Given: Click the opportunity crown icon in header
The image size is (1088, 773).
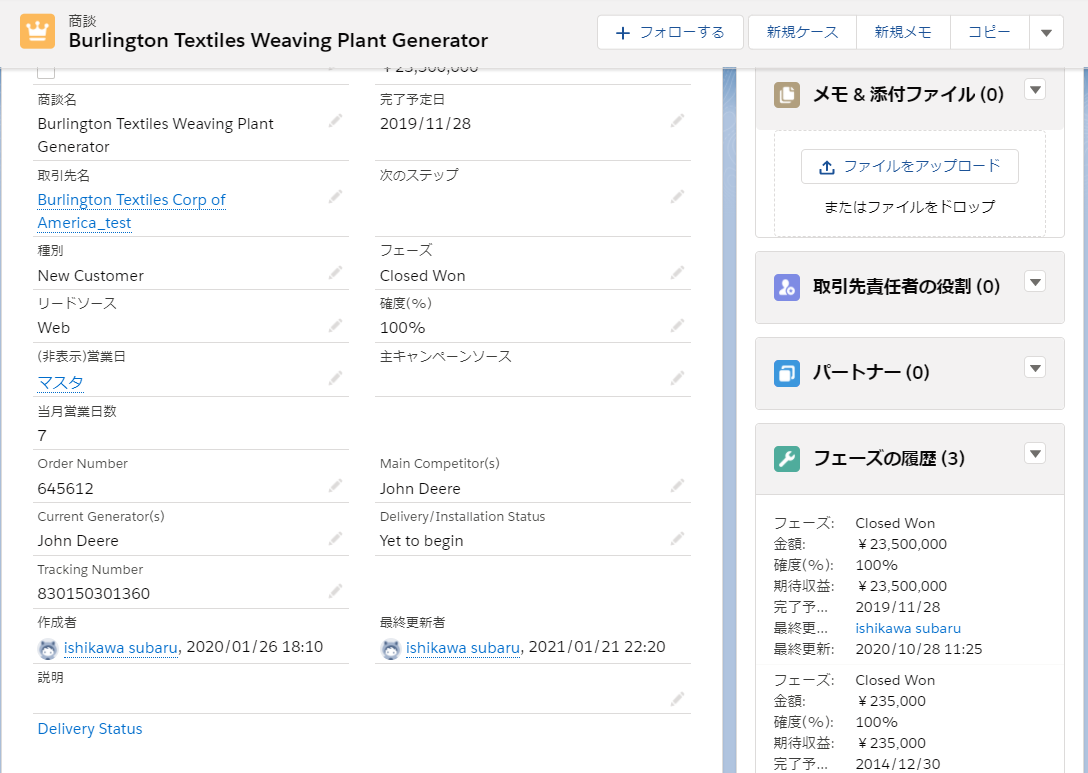Looking at the screenshot, I should point(37,31).
